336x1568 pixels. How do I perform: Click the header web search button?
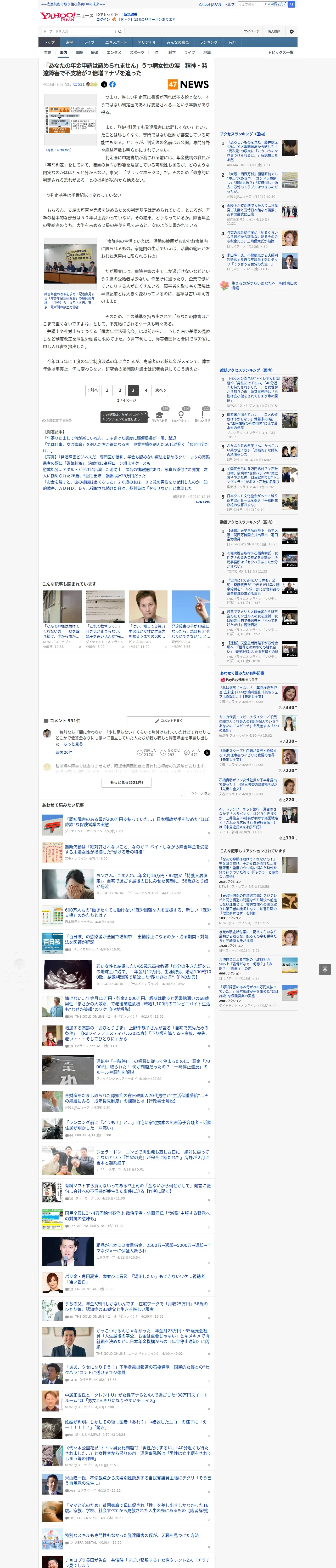[x=292, y=4]
